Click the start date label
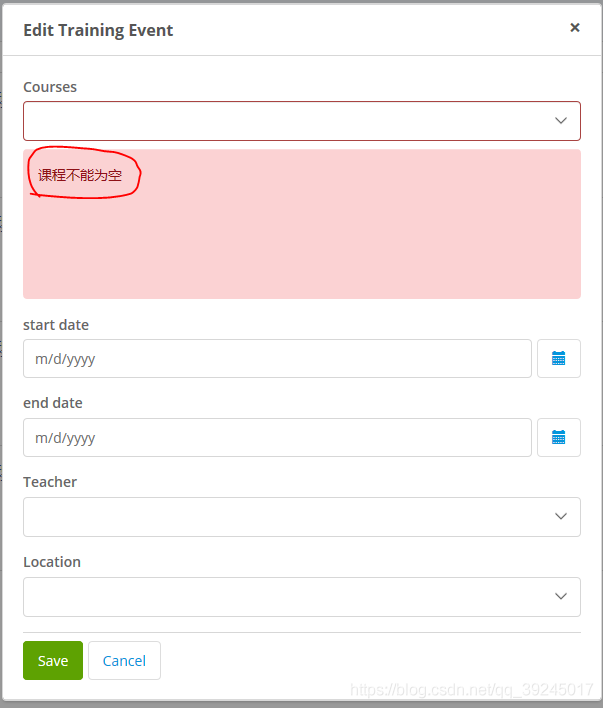 click(x=56, y=325)
